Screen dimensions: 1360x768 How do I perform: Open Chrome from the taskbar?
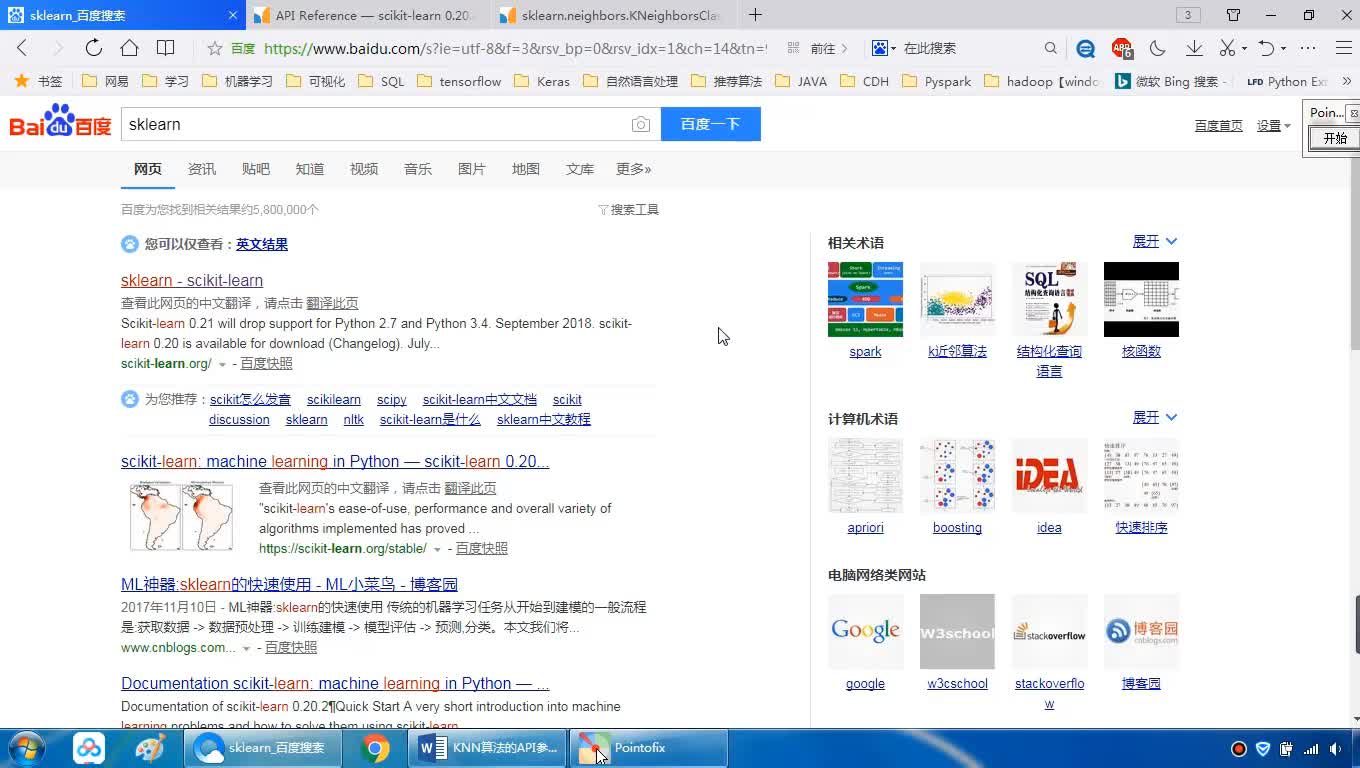tap(375, 748)
